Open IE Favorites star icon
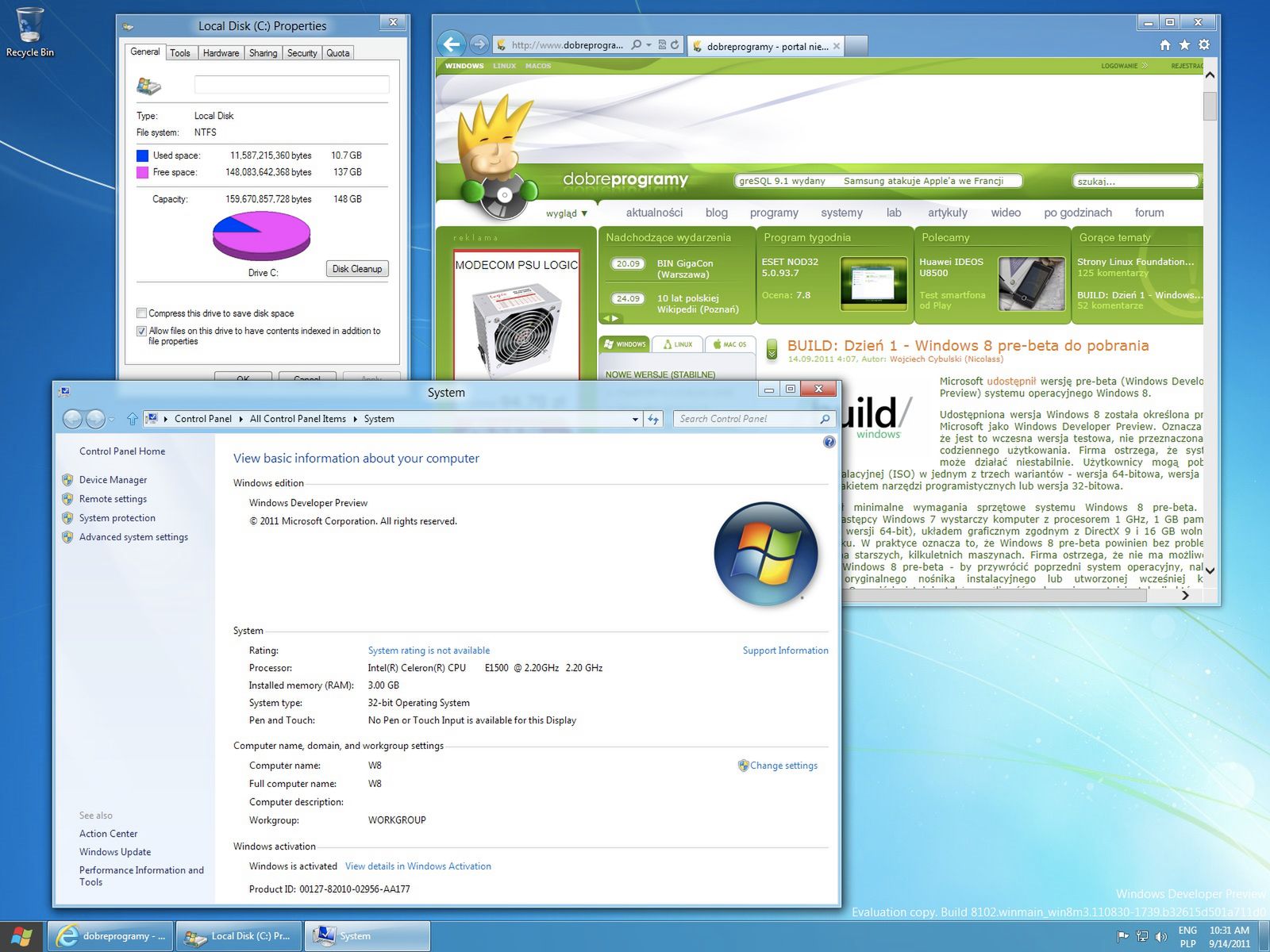This screenshot has width=1270, height=952. [x=1184, y=45]
